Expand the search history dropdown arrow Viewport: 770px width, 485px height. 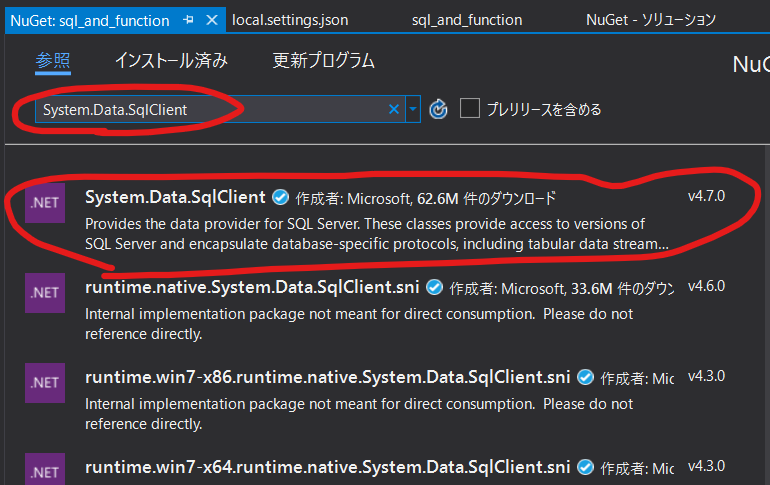(x=413, y=109)
